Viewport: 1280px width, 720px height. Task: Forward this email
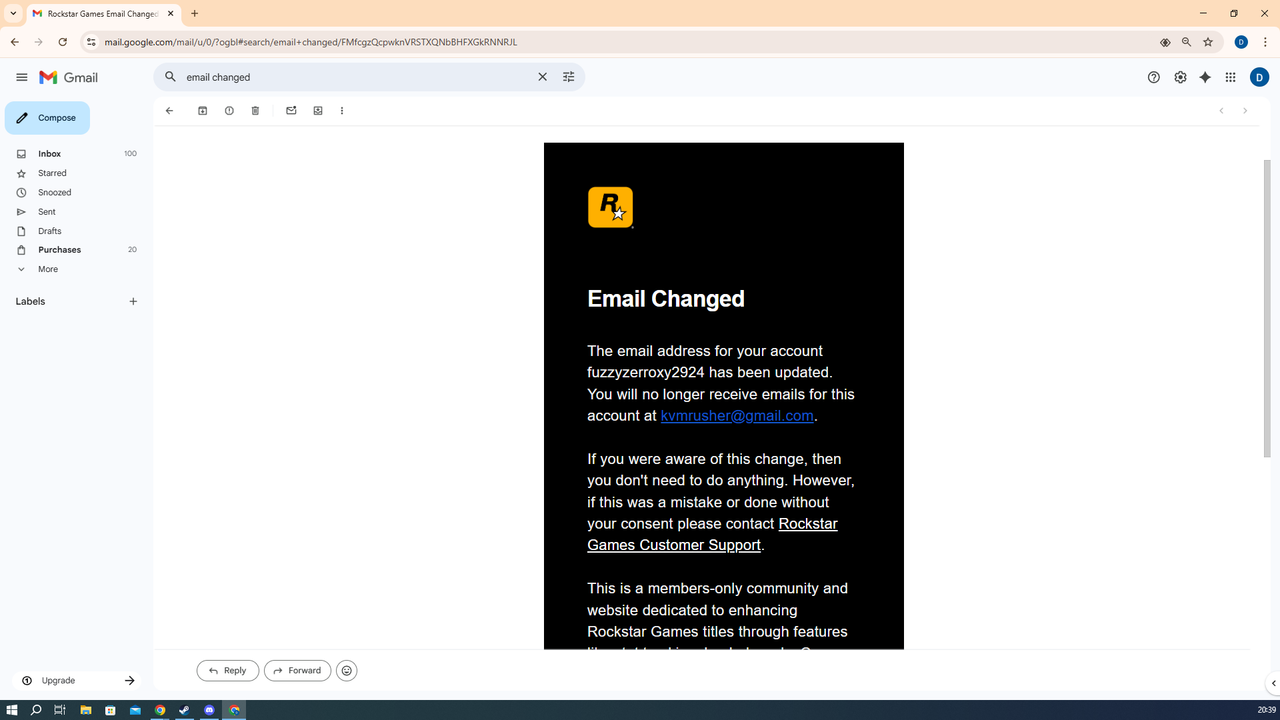[298, 671]
